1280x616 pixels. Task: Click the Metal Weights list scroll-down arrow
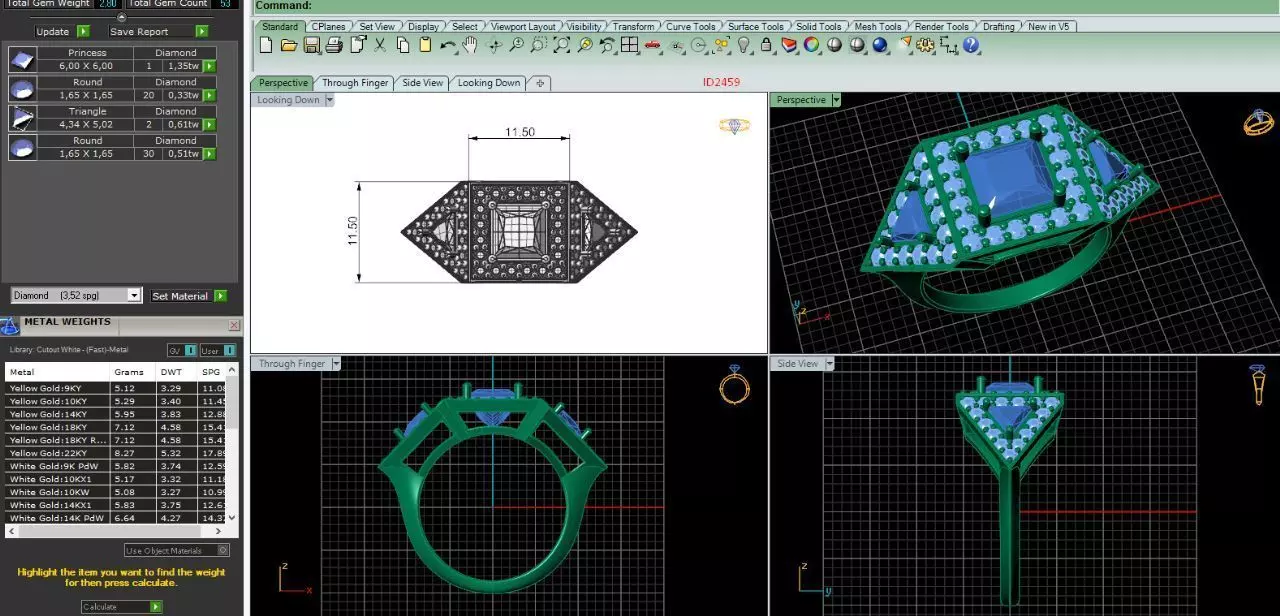point(233,518)
